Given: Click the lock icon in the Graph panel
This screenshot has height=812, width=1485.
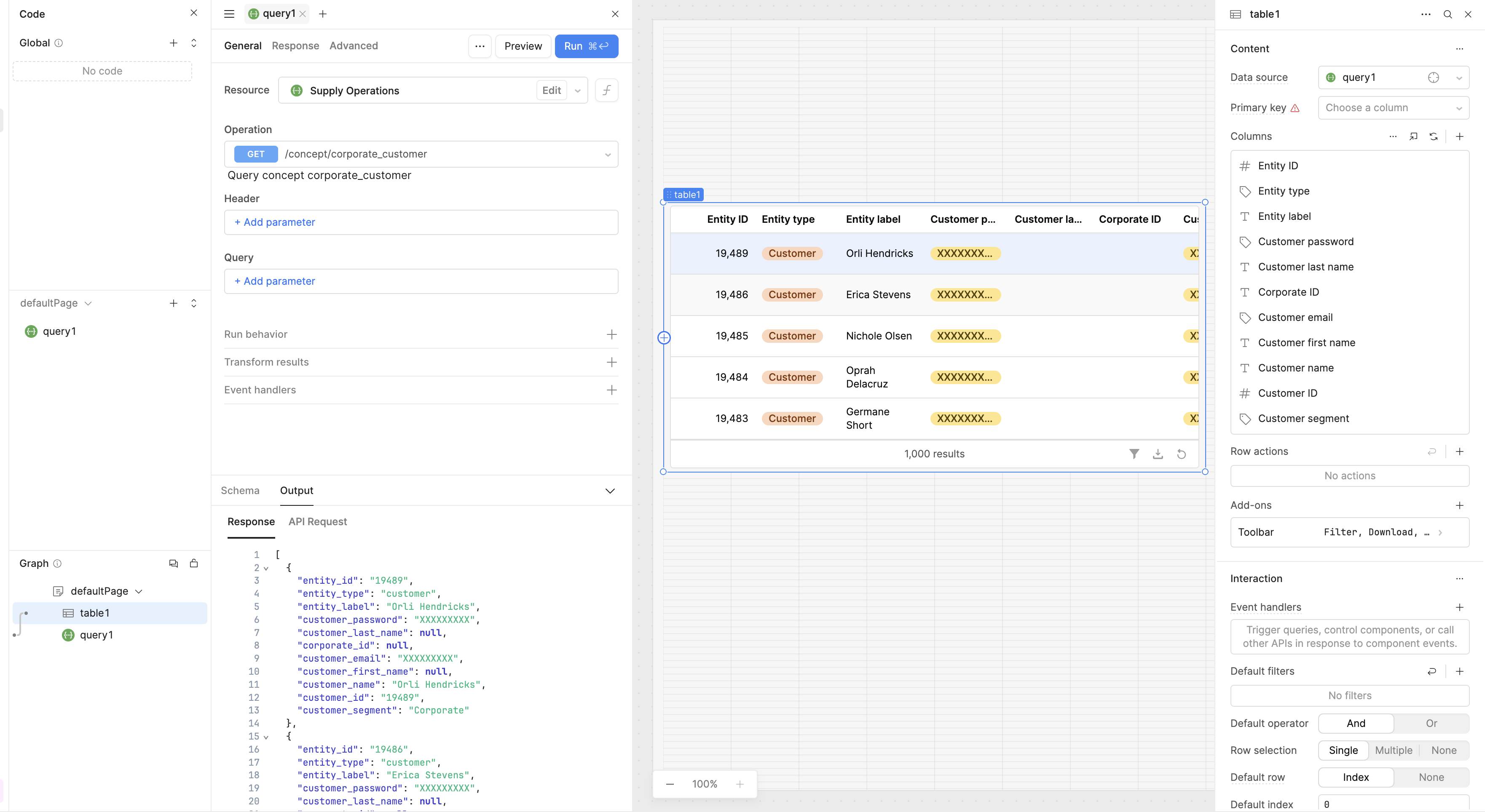Looking at the screenshot, I should pos(194,564).
